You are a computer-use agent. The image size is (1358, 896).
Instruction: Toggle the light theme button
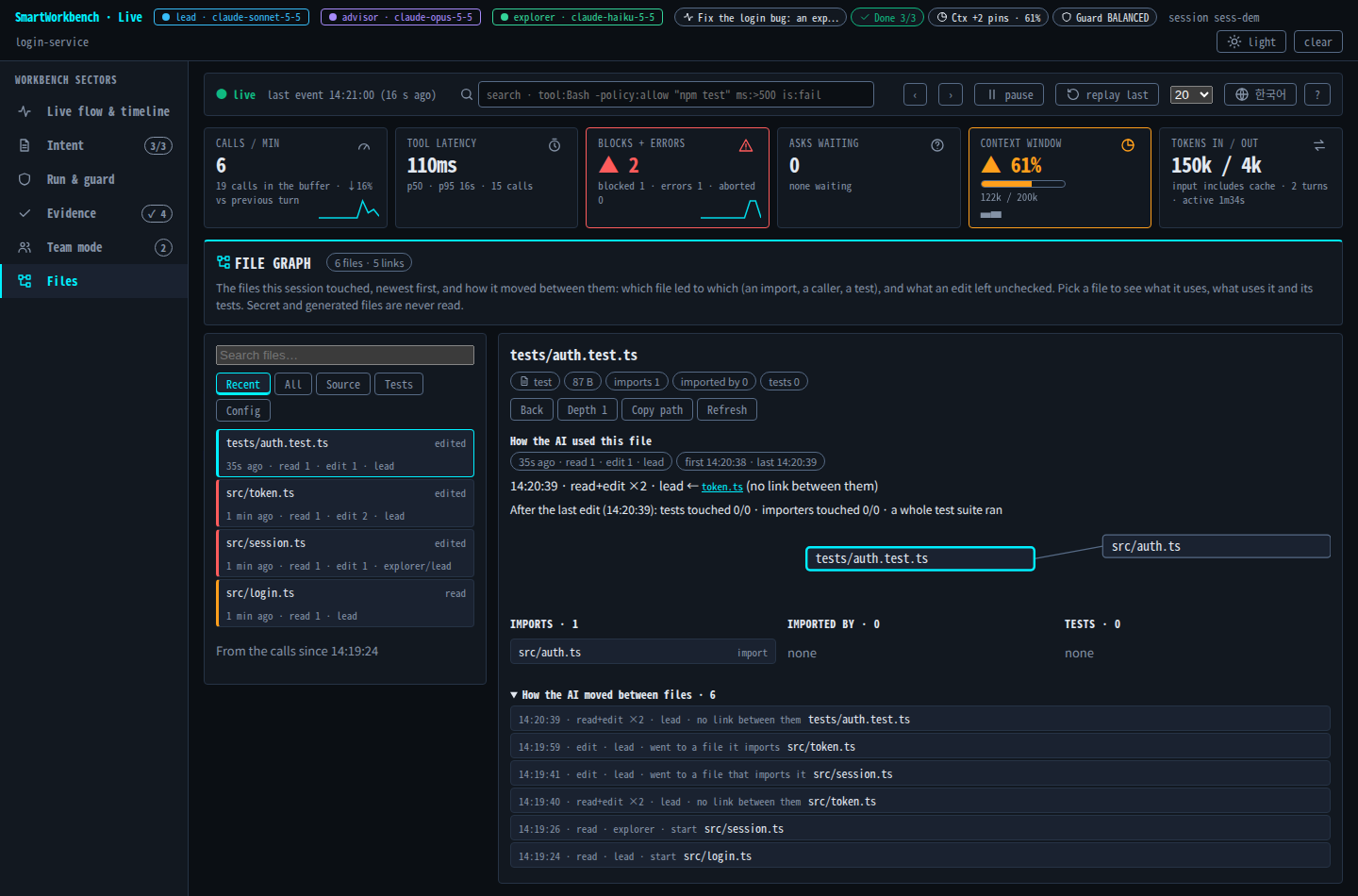(x=1251, y=41)
